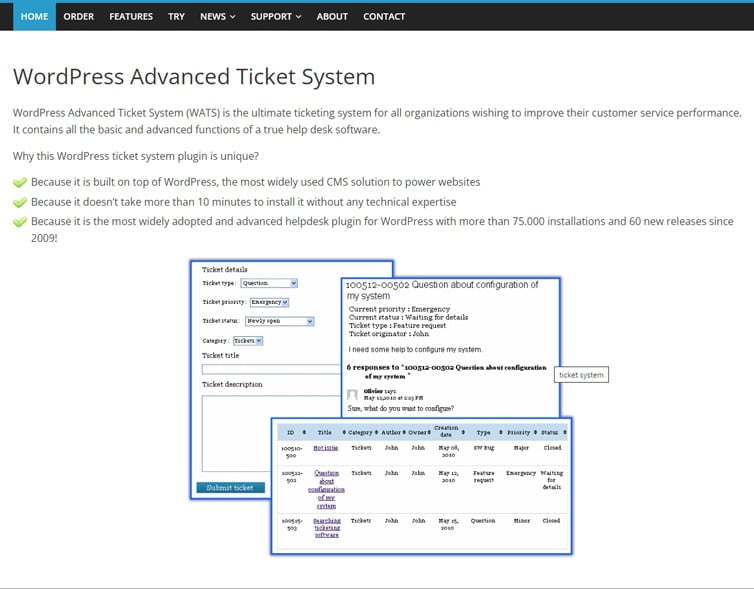The image size is (754, 589).
Task: Click the ticket system screenshot image
Action: pyautogui.click(x=381, y=407)
